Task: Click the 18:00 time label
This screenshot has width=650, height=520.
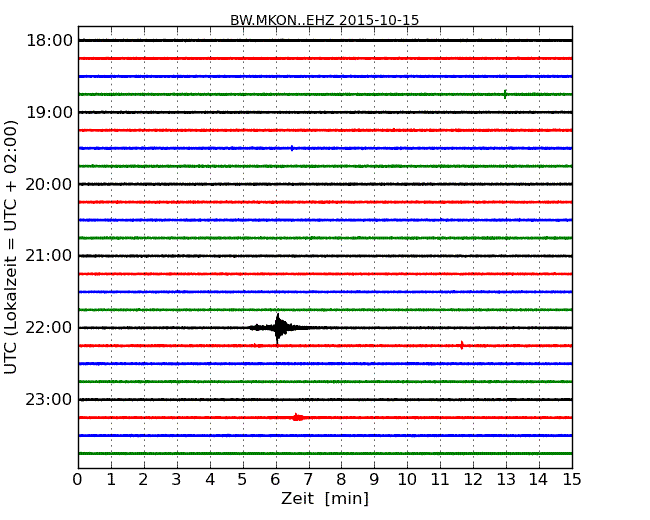Action: [49, 41]
